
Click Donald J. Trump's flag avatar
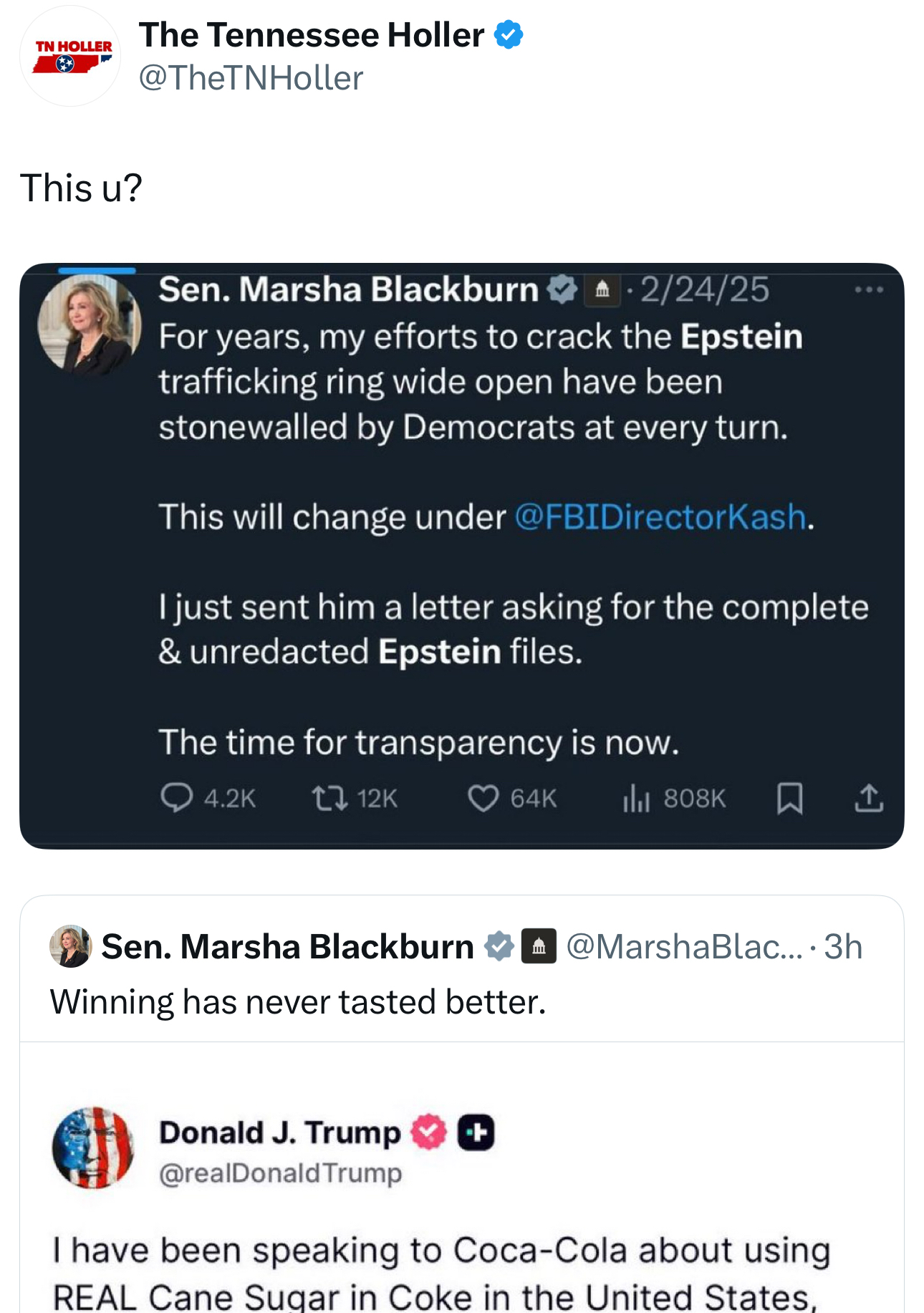93,1148
